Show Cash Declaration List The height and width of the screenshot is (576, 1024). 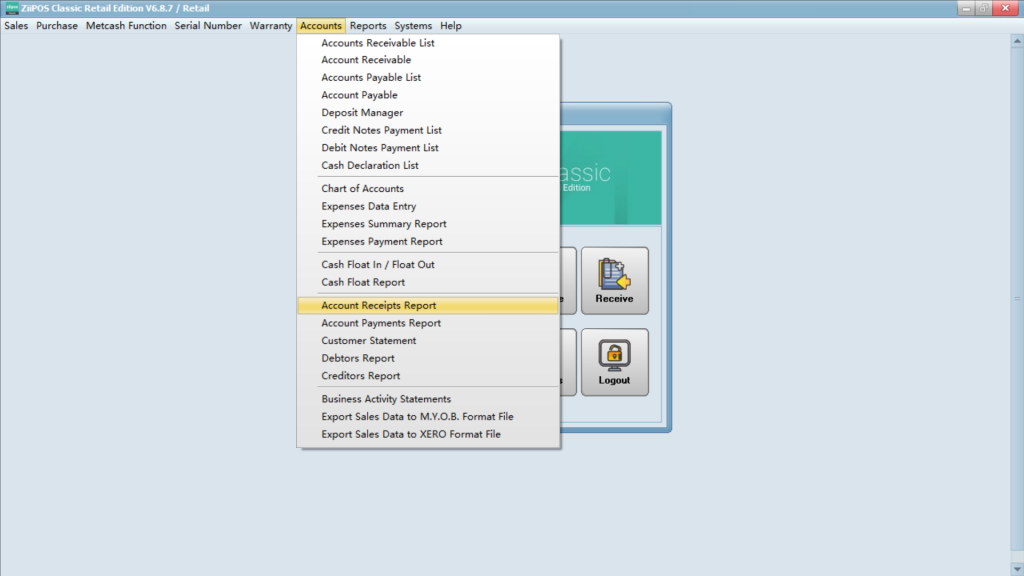pos(428,165)
